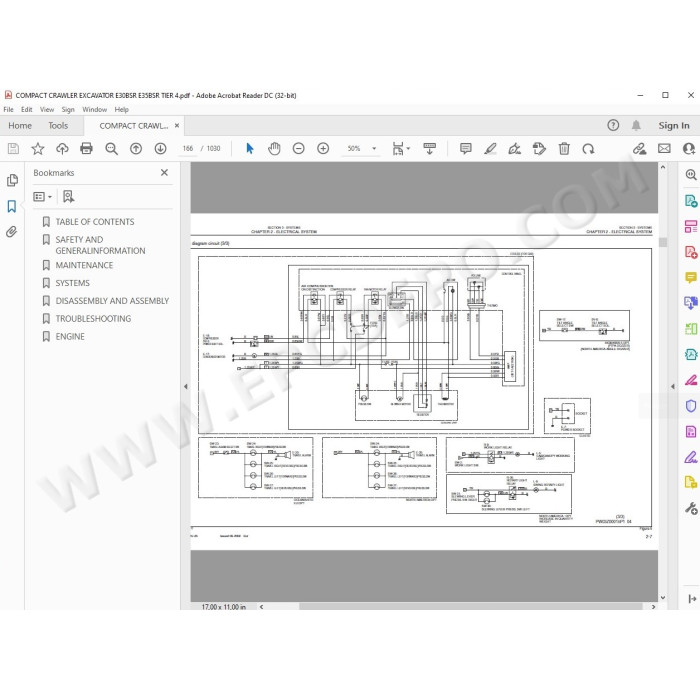Click the stamp tool icon
This screenshot has width=700, height=700.
coord(539,148)
